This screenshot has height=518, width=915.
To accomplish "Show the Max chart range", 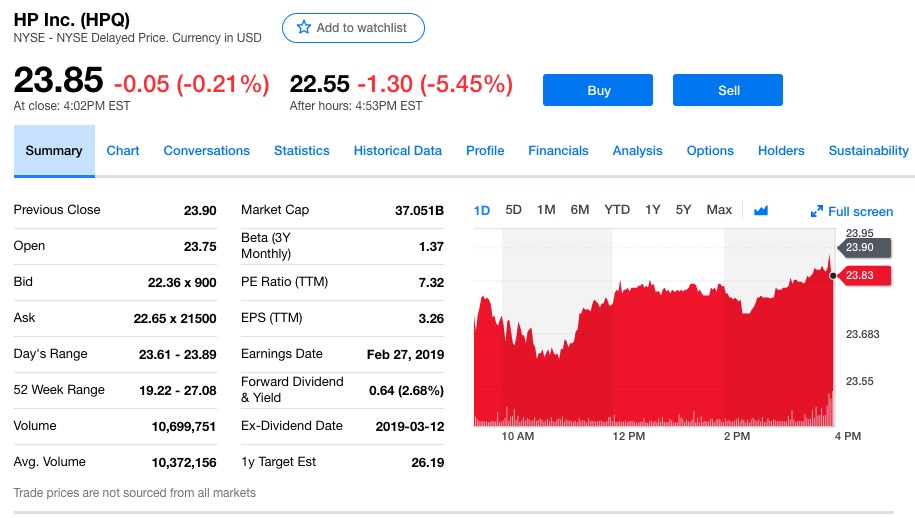I will pos(719,210).
